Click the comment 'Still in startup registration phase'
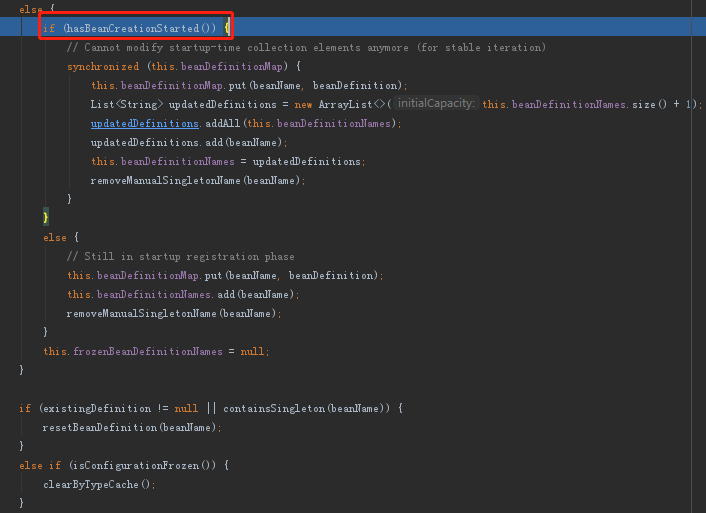 point(181,257)
